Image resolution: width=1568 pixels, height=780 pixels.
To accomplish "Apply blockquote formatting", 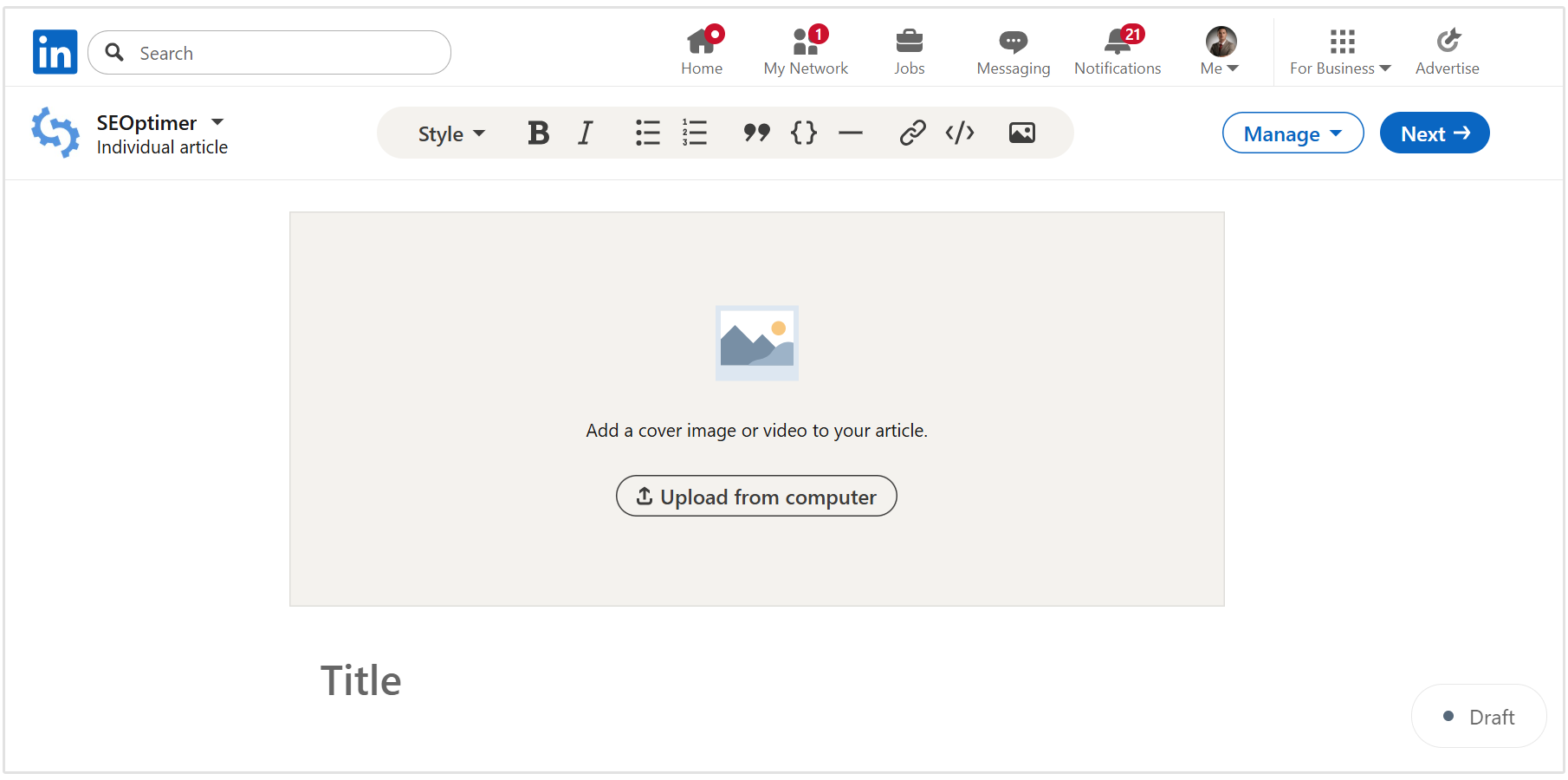I will click(x=756, y=133).
